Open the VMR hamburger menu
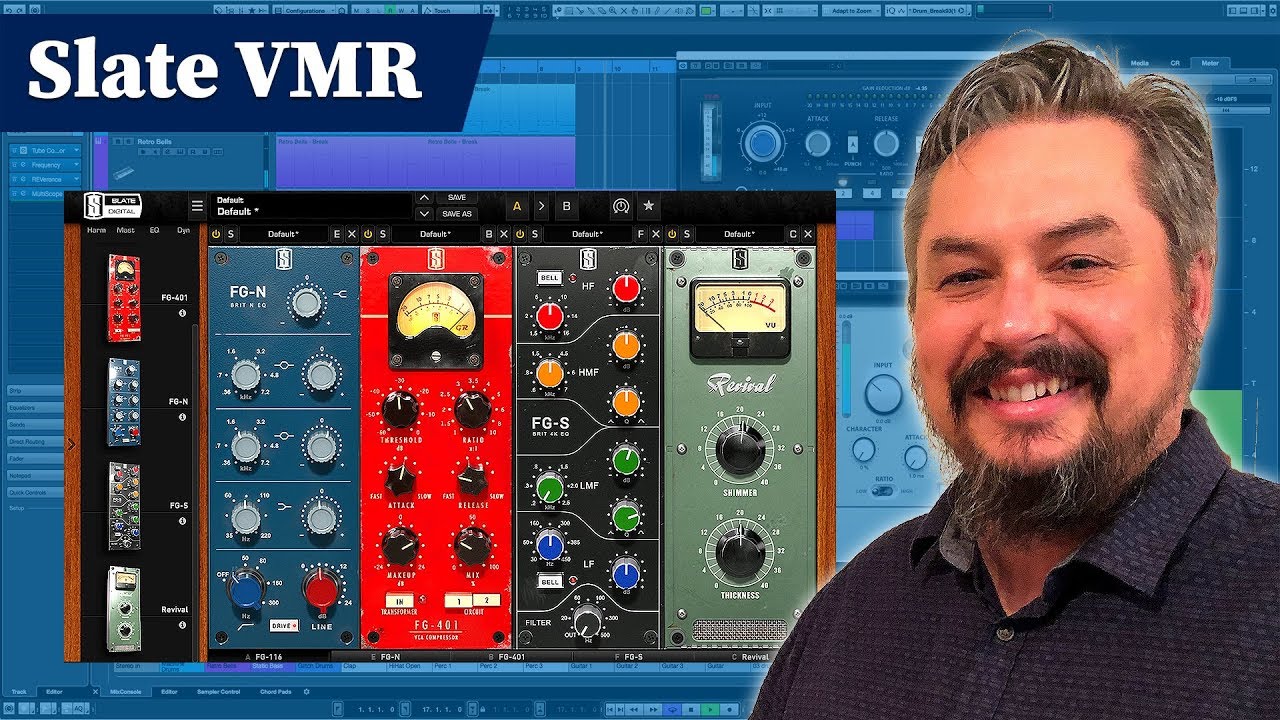 [x=197, y=207]
